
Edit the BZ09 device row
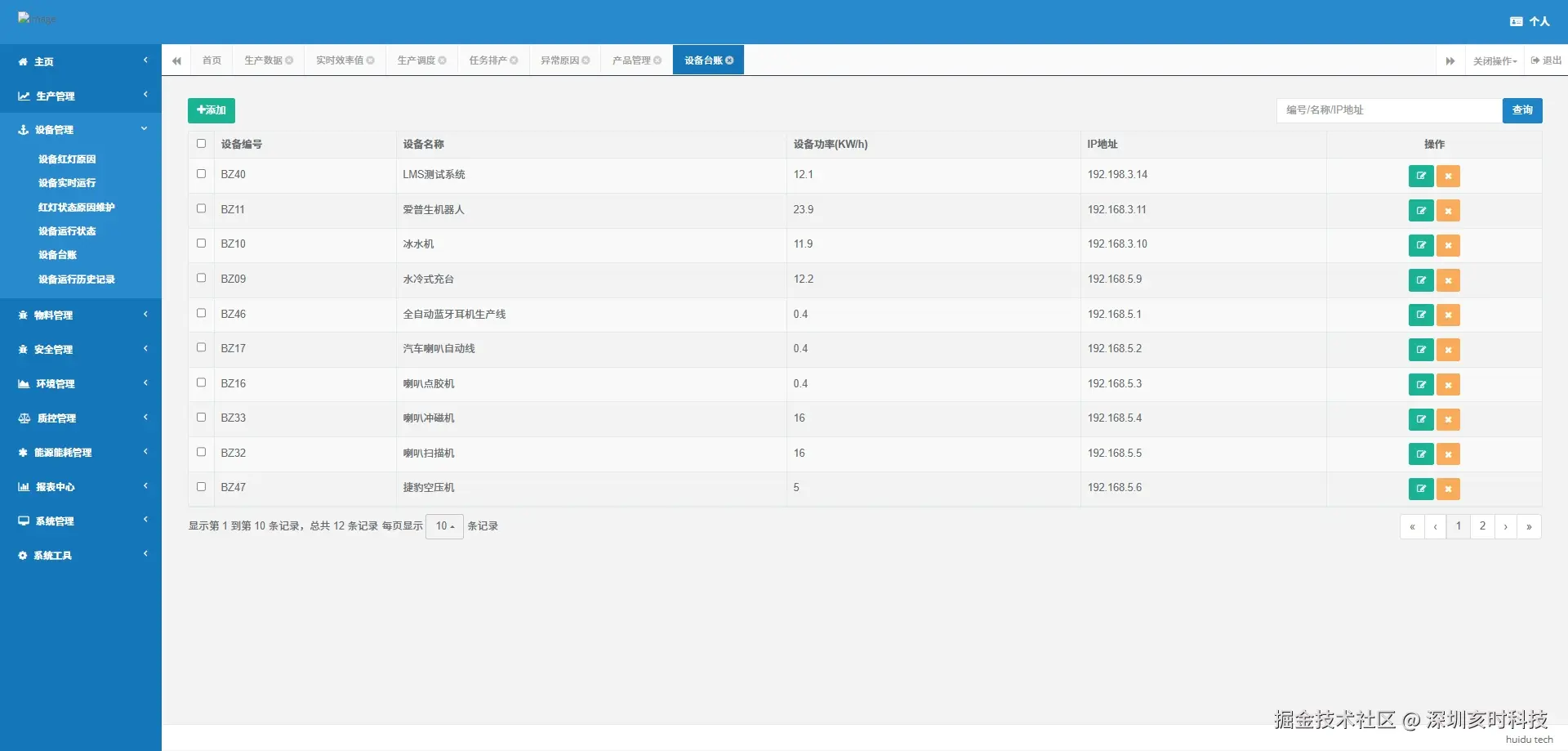pos(1421,280)
